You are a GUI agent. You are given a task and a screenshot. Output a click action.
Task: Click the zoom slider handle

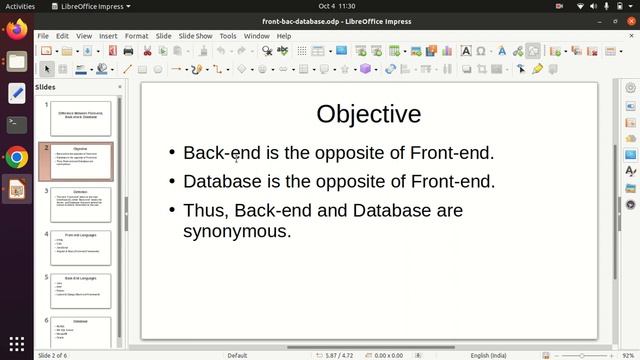pyautogui.click(x=582, y=356)
